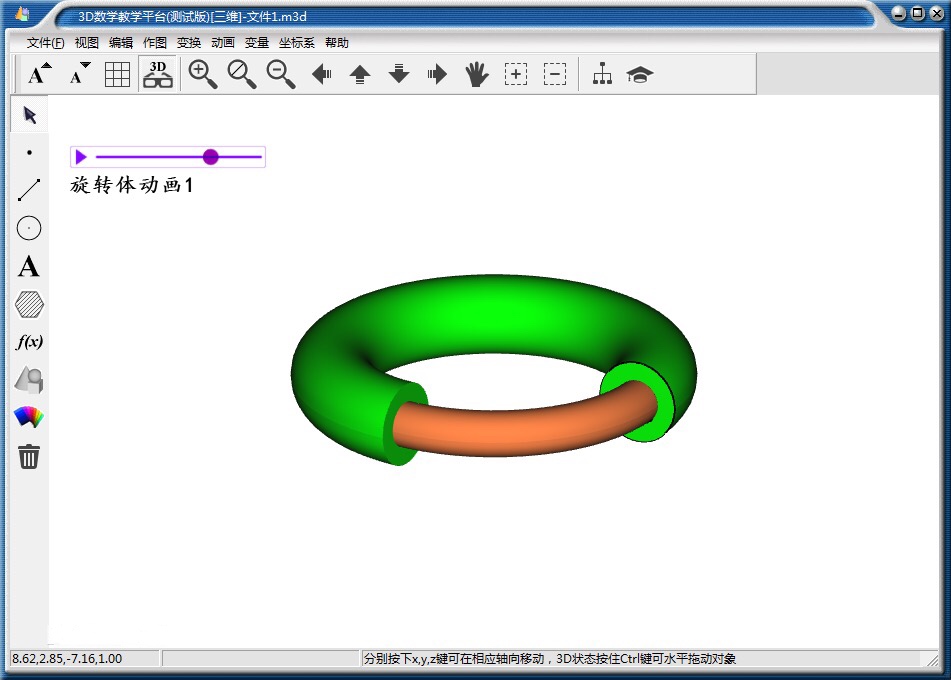Click the trash can delete tool

[29, 456]
